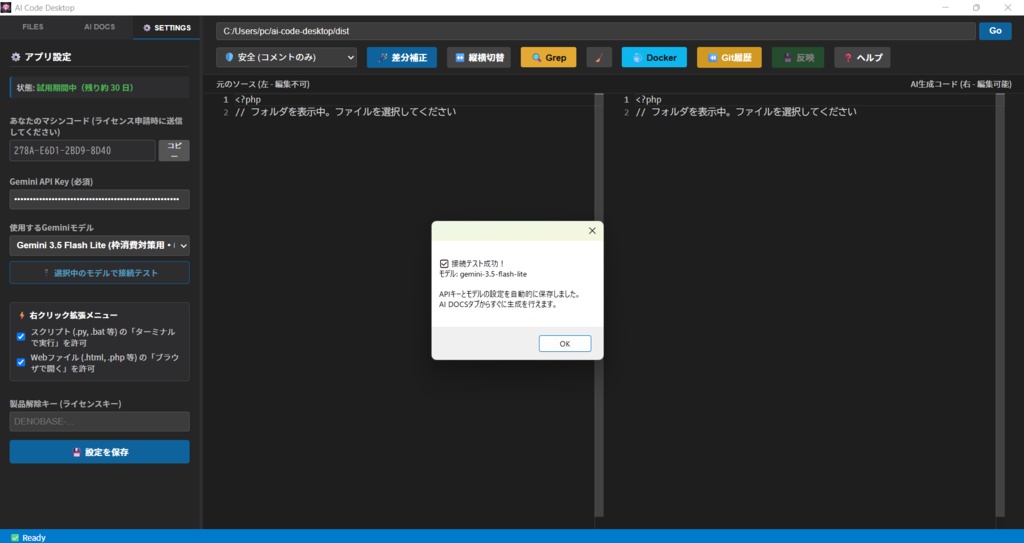Image resolution: width=1024 pixels, height=543 pixels.
Task: Click the <?php line in left editor
Action: pyautogui.click(x=248, y=99)
